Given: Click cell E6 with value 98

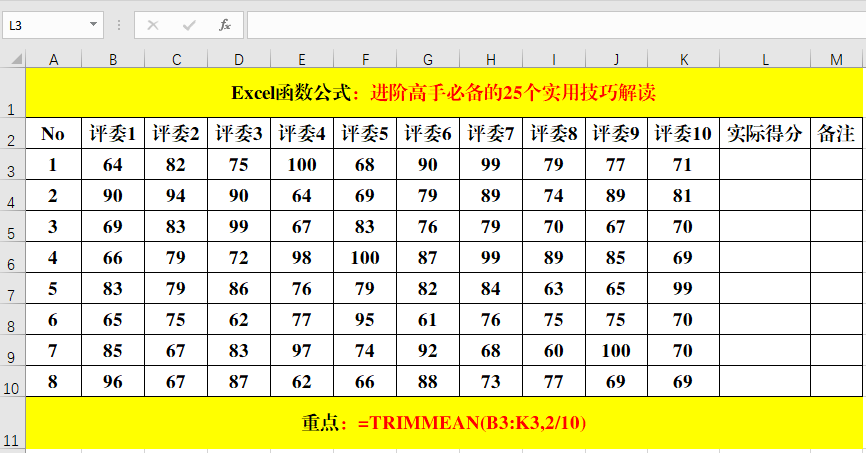Looking at the screenshot, I should tap(302, 257).
